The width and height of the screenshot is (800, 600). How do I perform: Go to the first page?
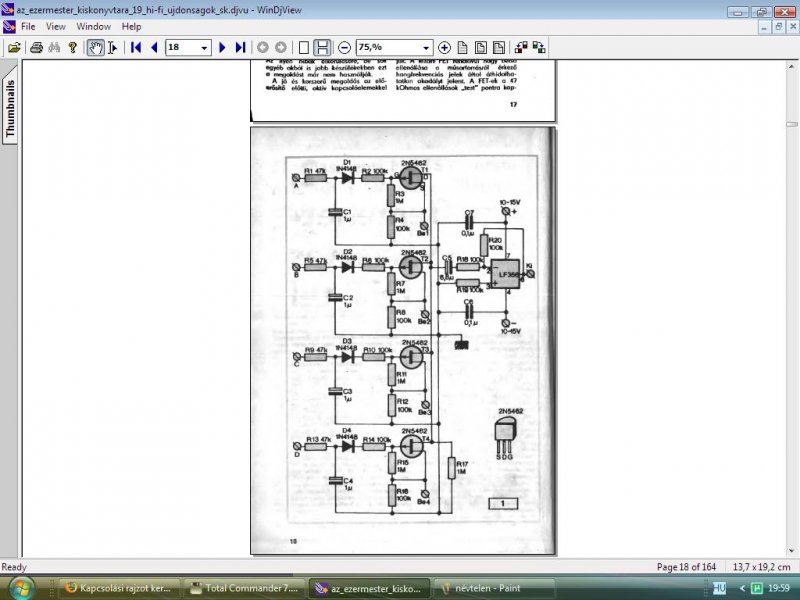coord(136,47)
